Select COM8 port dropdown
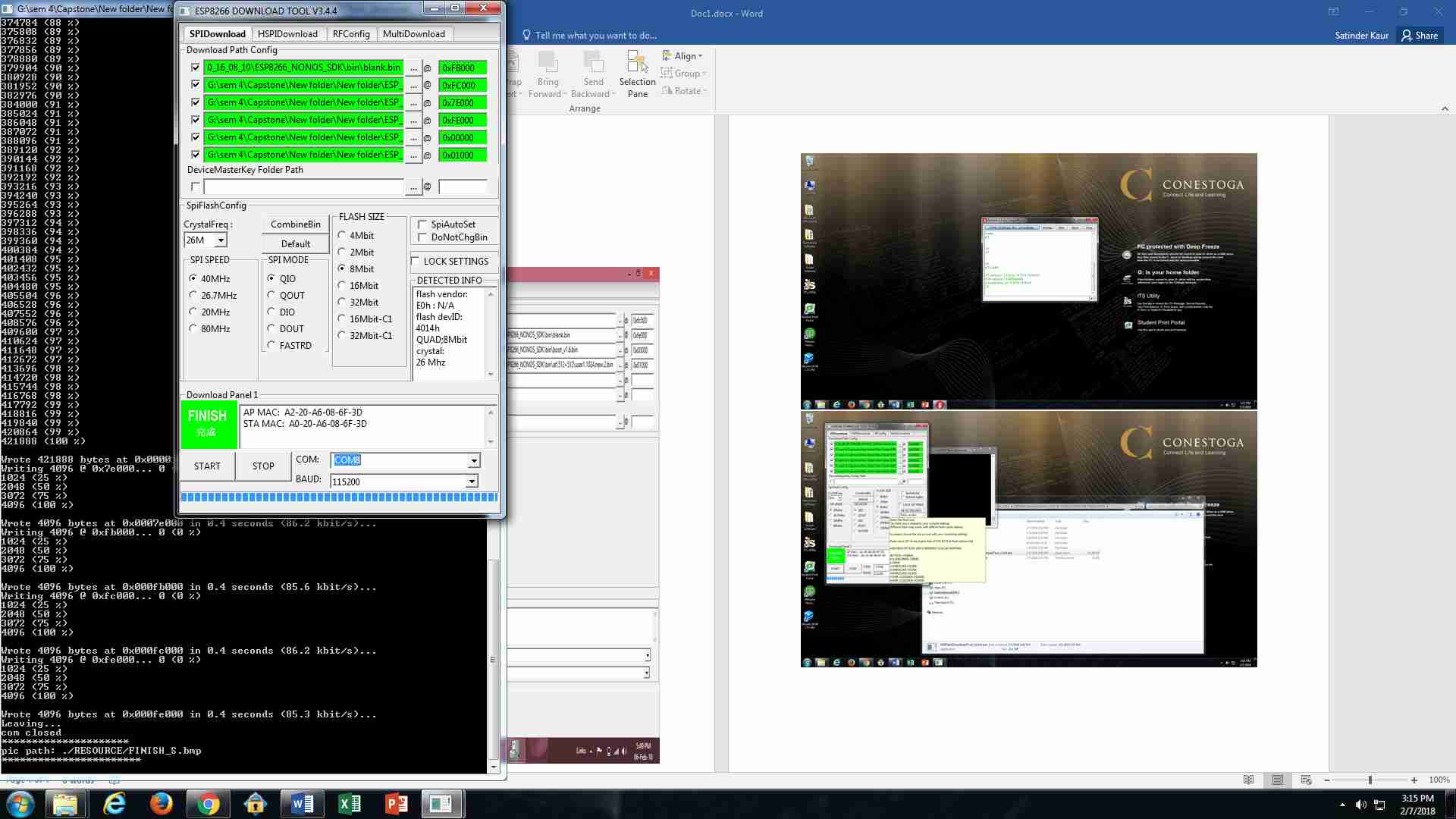 tap(404, 460)
